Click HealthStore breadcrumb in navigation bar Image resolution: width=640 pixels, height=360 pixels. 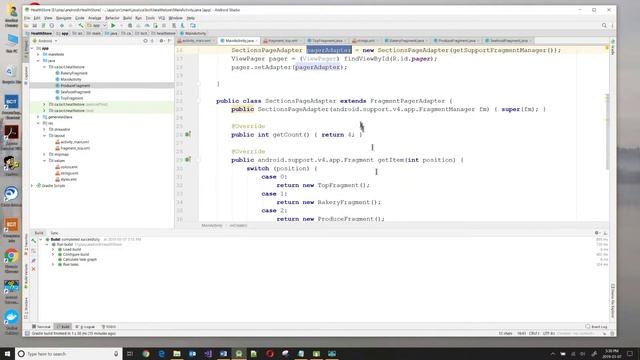click(41, 33)
